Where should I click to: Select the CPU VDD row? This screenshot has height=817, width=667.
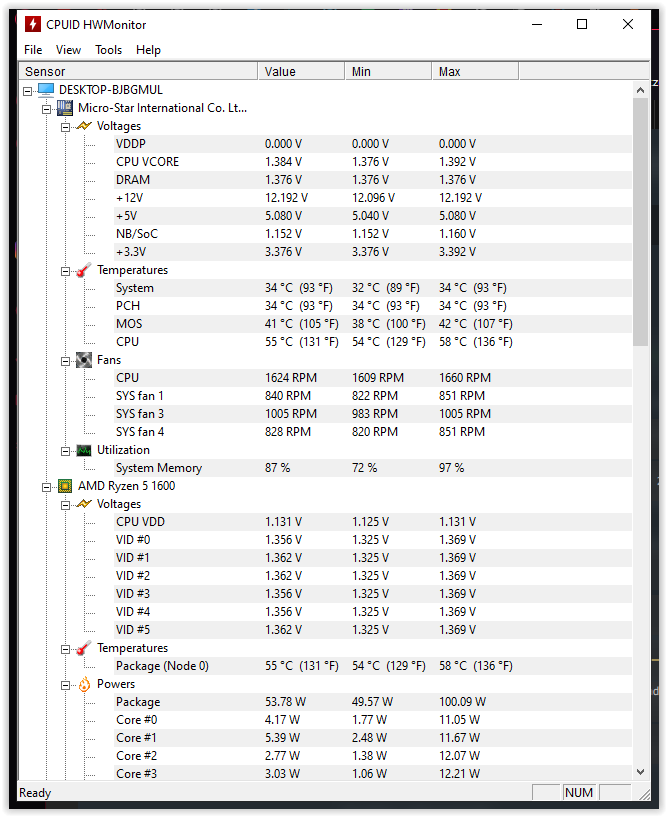(x=373, y=522)
